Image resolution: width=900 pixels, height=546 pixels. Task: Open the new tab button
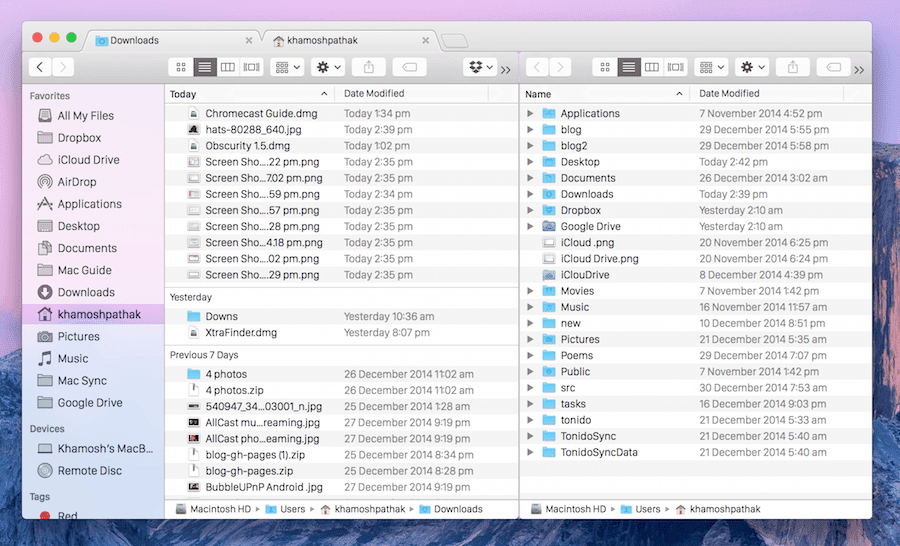pos(455,41)
